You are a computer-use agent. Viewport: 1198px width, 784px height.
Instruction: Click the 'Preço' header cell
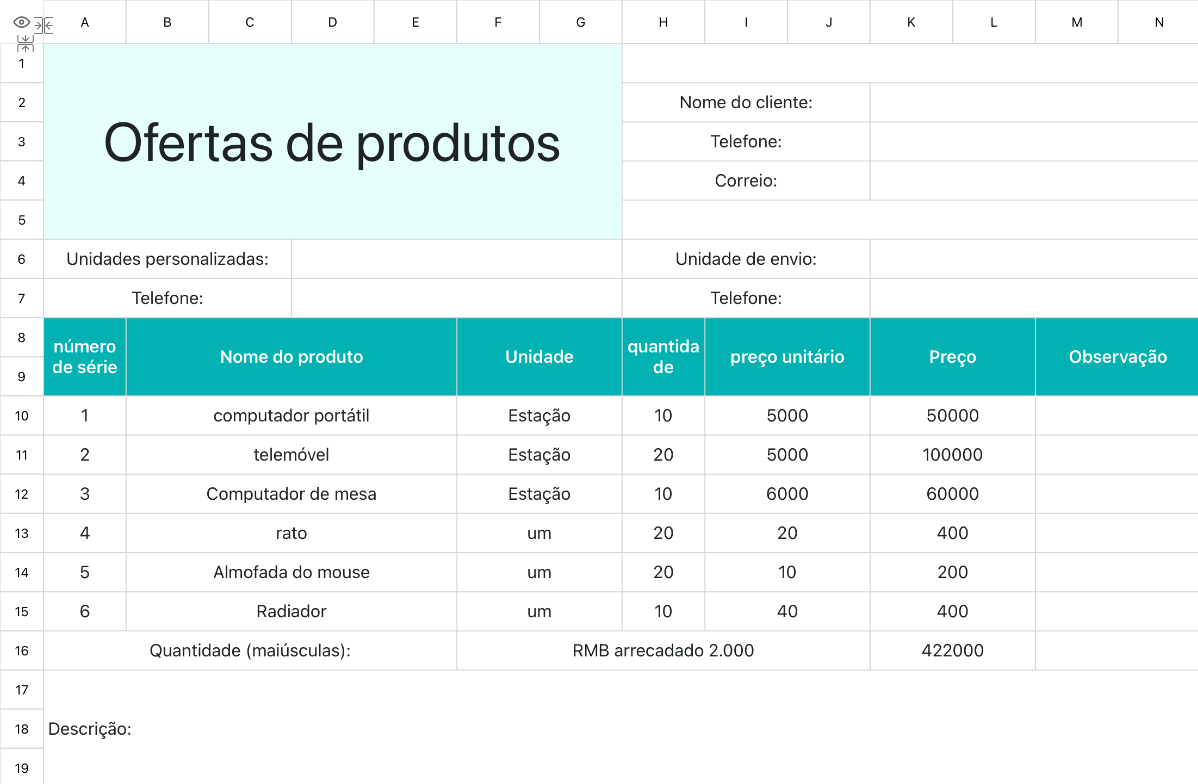click(953, 357)
